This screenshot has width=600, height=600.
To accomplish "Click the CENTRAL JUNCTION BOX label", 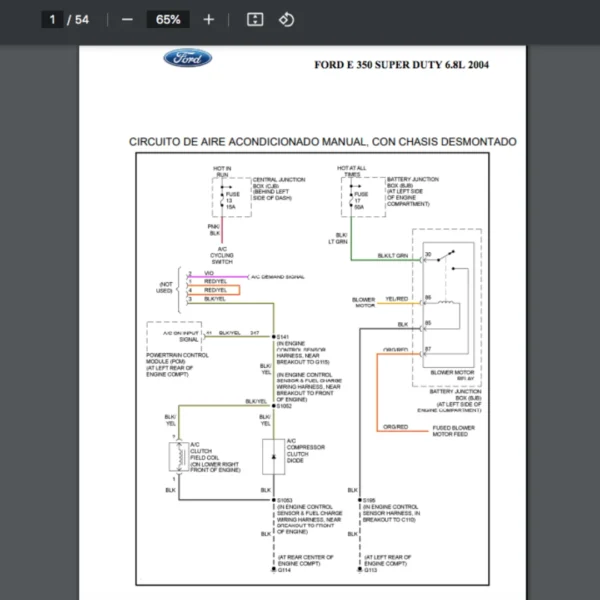I will point(279,189).
